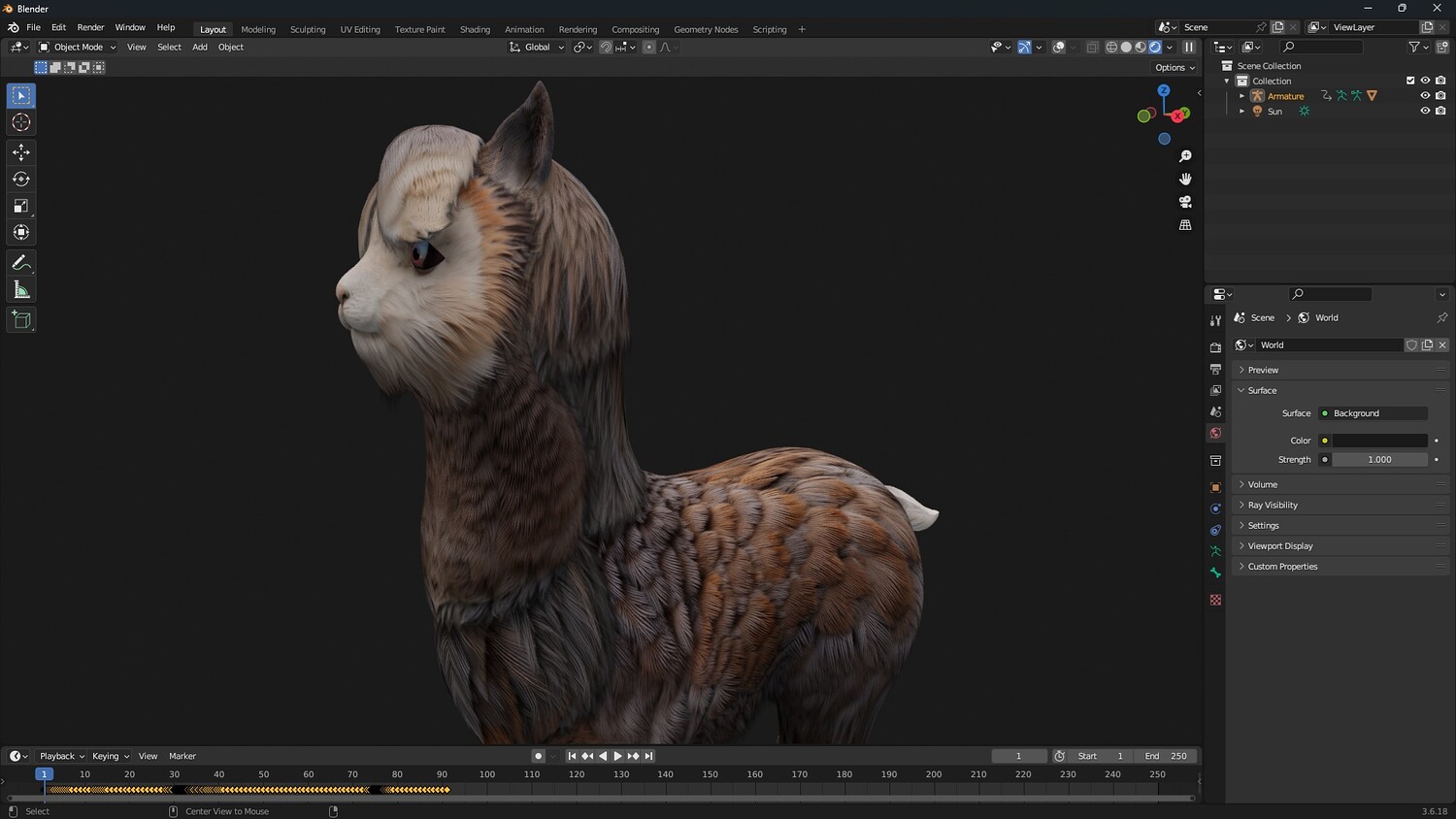Open the Object Mode dropdown
Viewport: 1456px width, 819px height.
click(x=78, y=47)
